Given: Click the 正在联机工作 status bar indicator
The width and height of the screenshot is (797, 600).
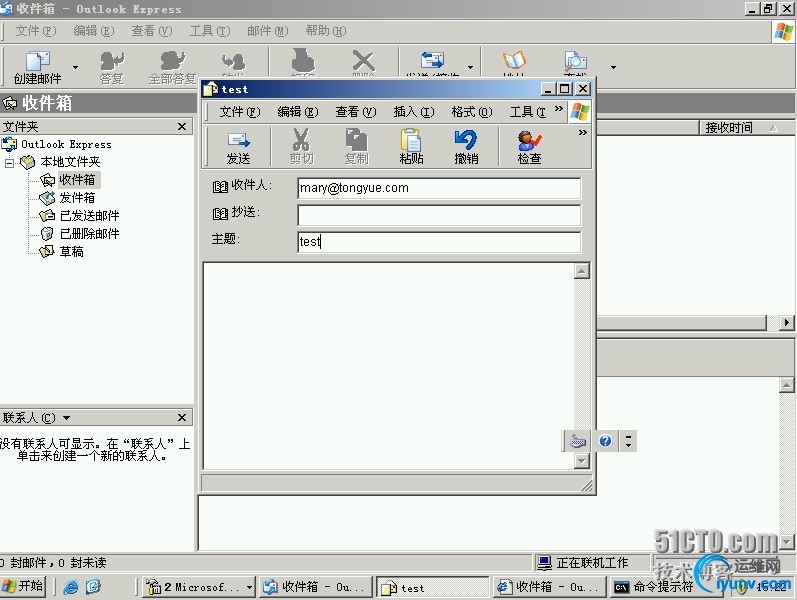Looking at the screenshot, I should point(584,562).
